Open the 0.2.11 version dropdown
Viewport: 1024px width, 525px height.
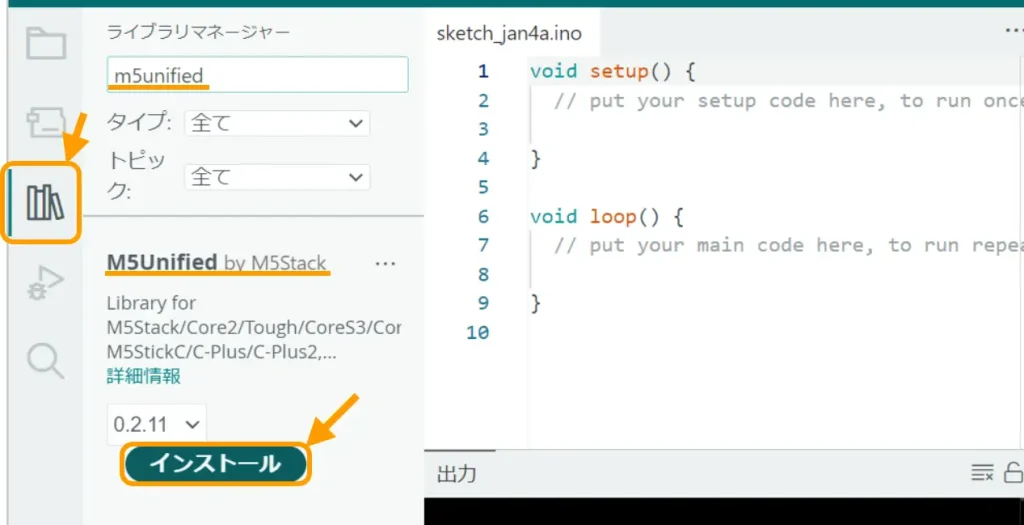[x=157, y=424]
